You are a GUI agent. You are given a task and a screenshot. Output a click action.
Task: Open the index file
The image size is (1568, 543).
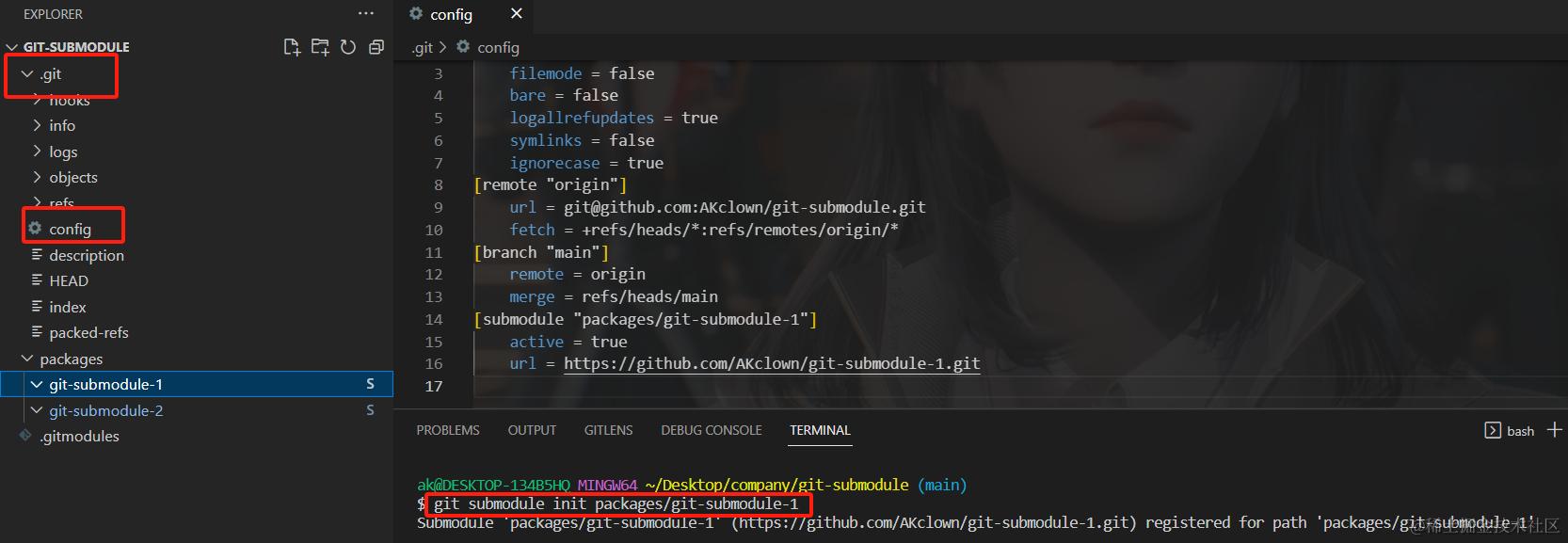[68, 307]
